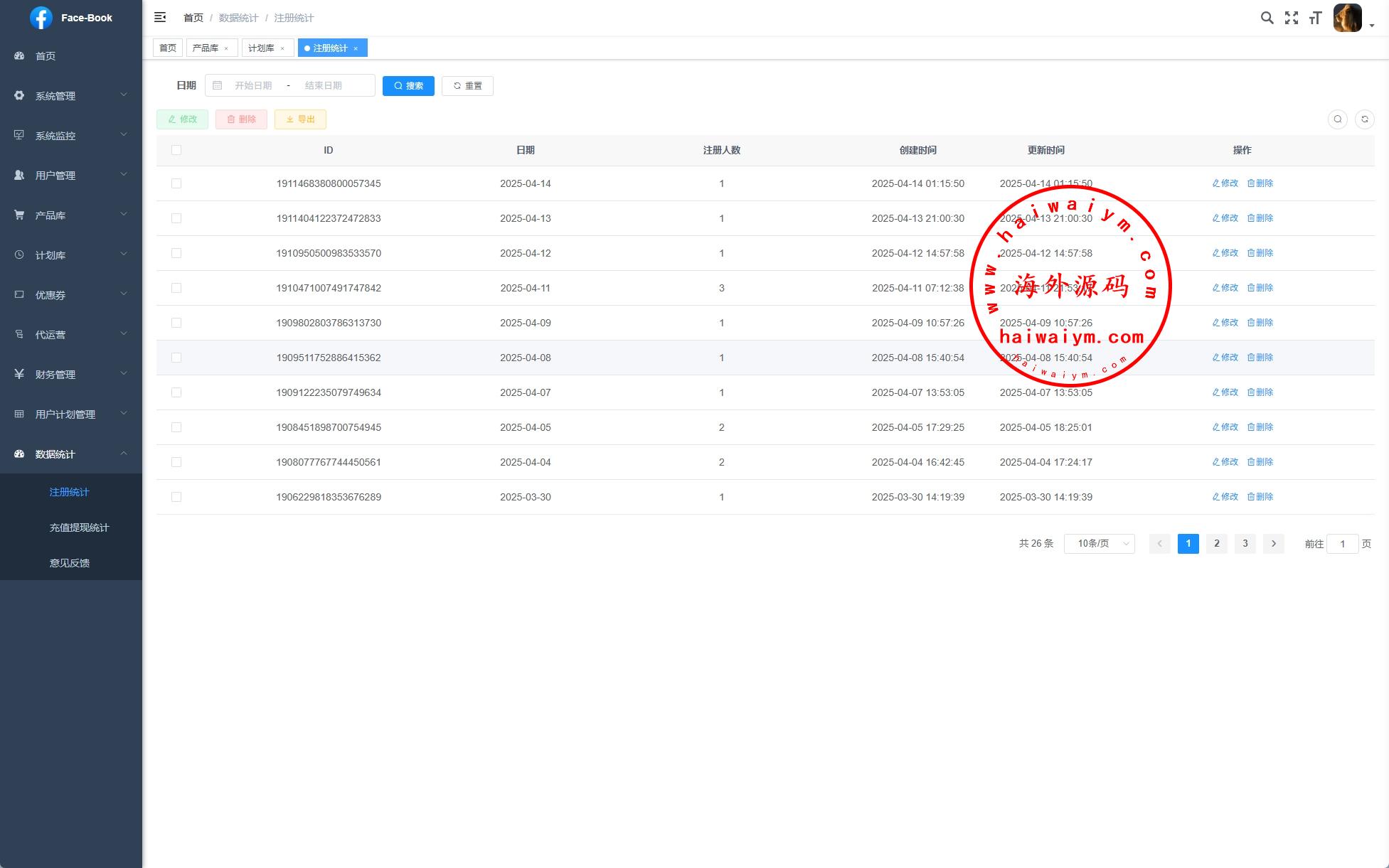
Task: Check the select-all header checkbox
Action: (x=176, y=150)
